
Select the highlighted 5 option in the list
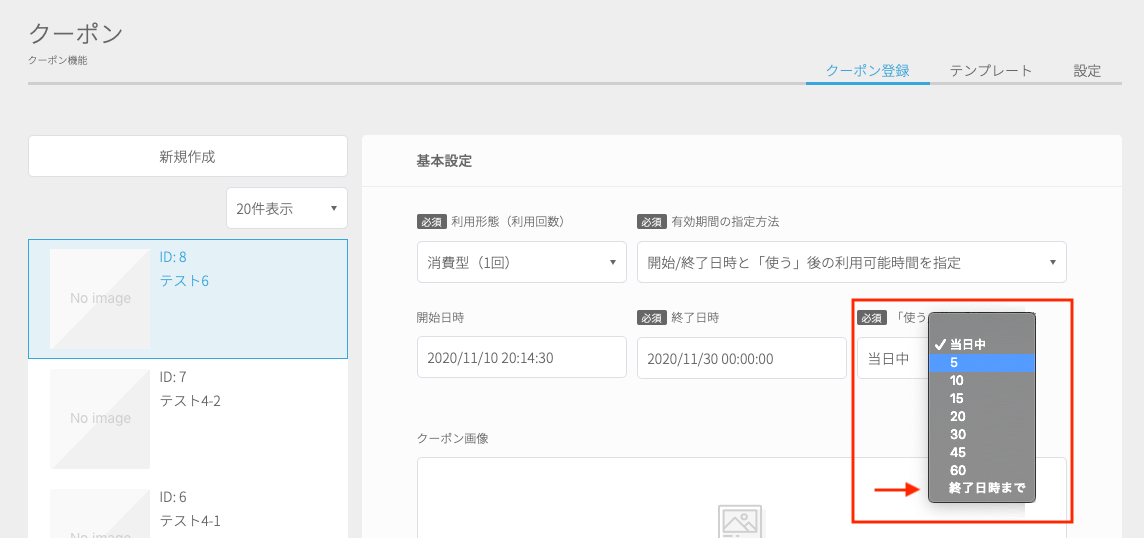982,363
